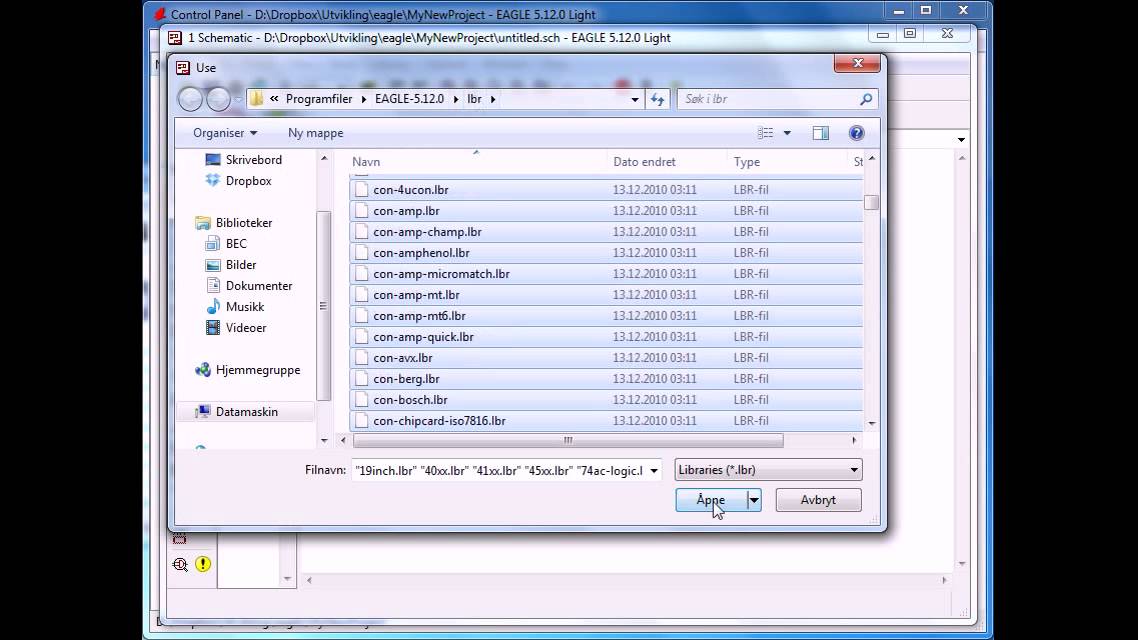Click the change view icon in toolbar

point(765,133)
